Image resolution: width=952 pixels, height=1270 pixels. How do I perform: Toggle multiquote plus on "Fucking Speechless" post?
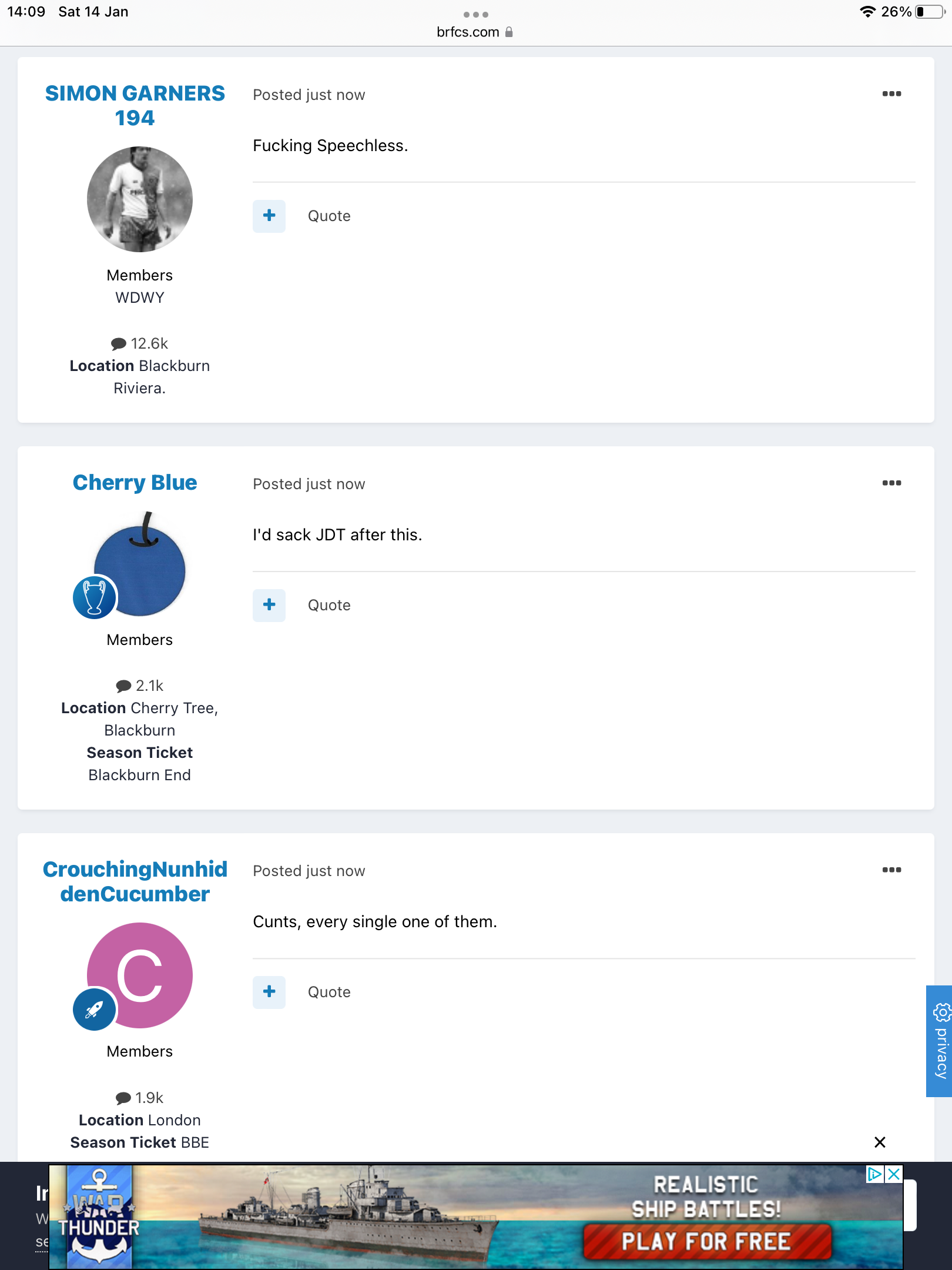pos(269,216)
